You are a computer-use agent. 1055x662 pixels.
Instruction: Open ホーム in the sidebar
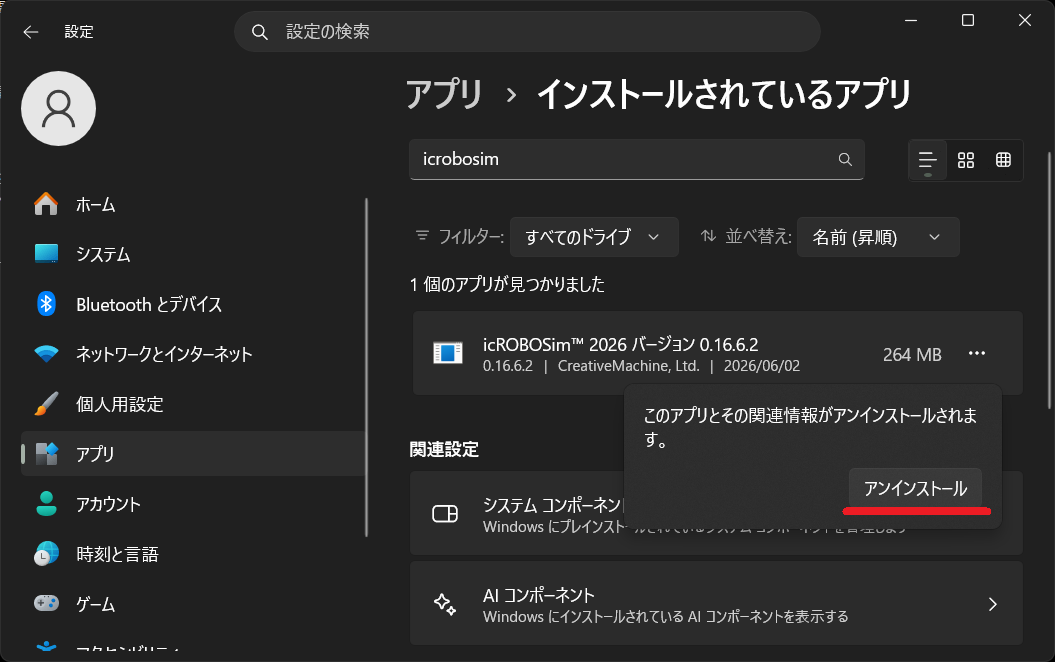[x=192, y=204]
